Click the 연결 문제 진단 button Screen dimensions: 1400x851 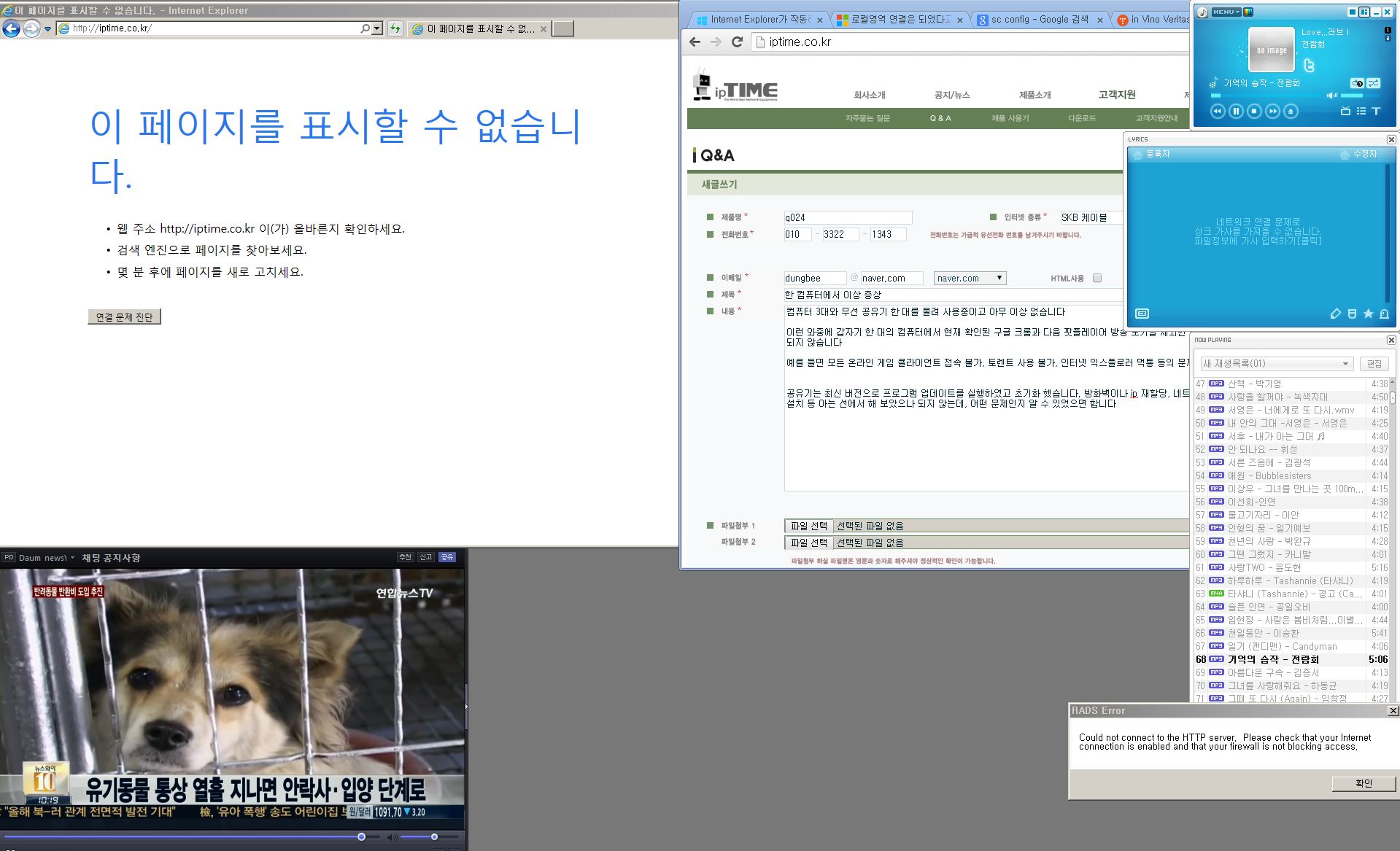pyautogui.click(x=124, y=316)
